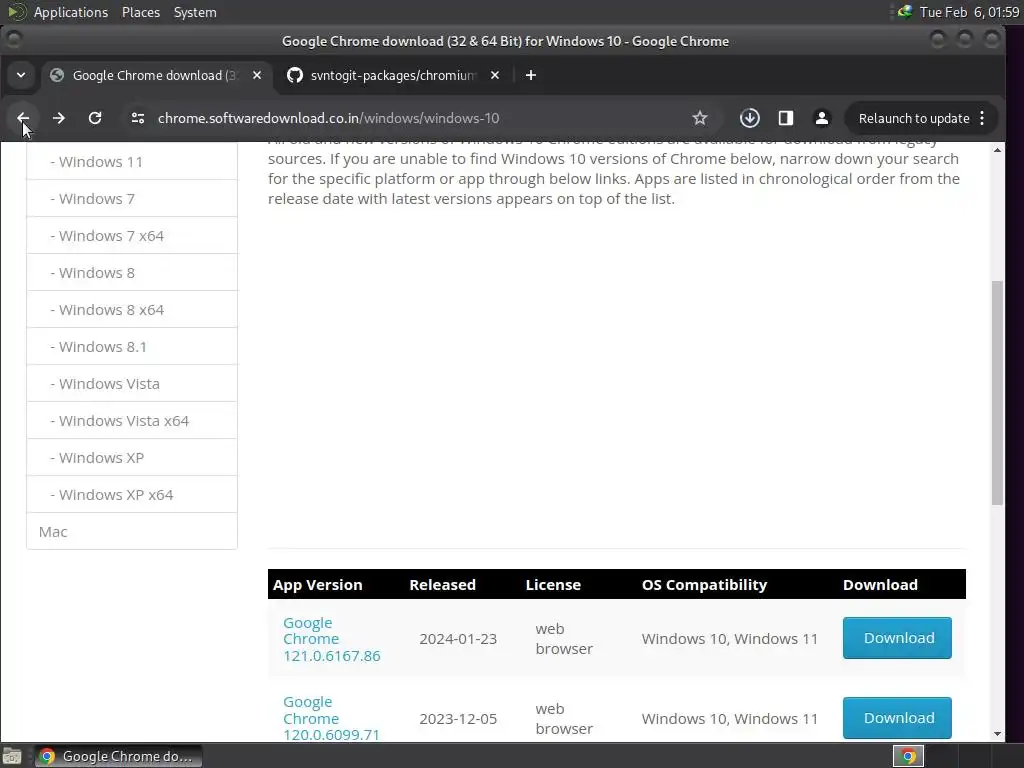
Task: Click the clock showing Tue Feb 6
Action: tap(969, 12)
